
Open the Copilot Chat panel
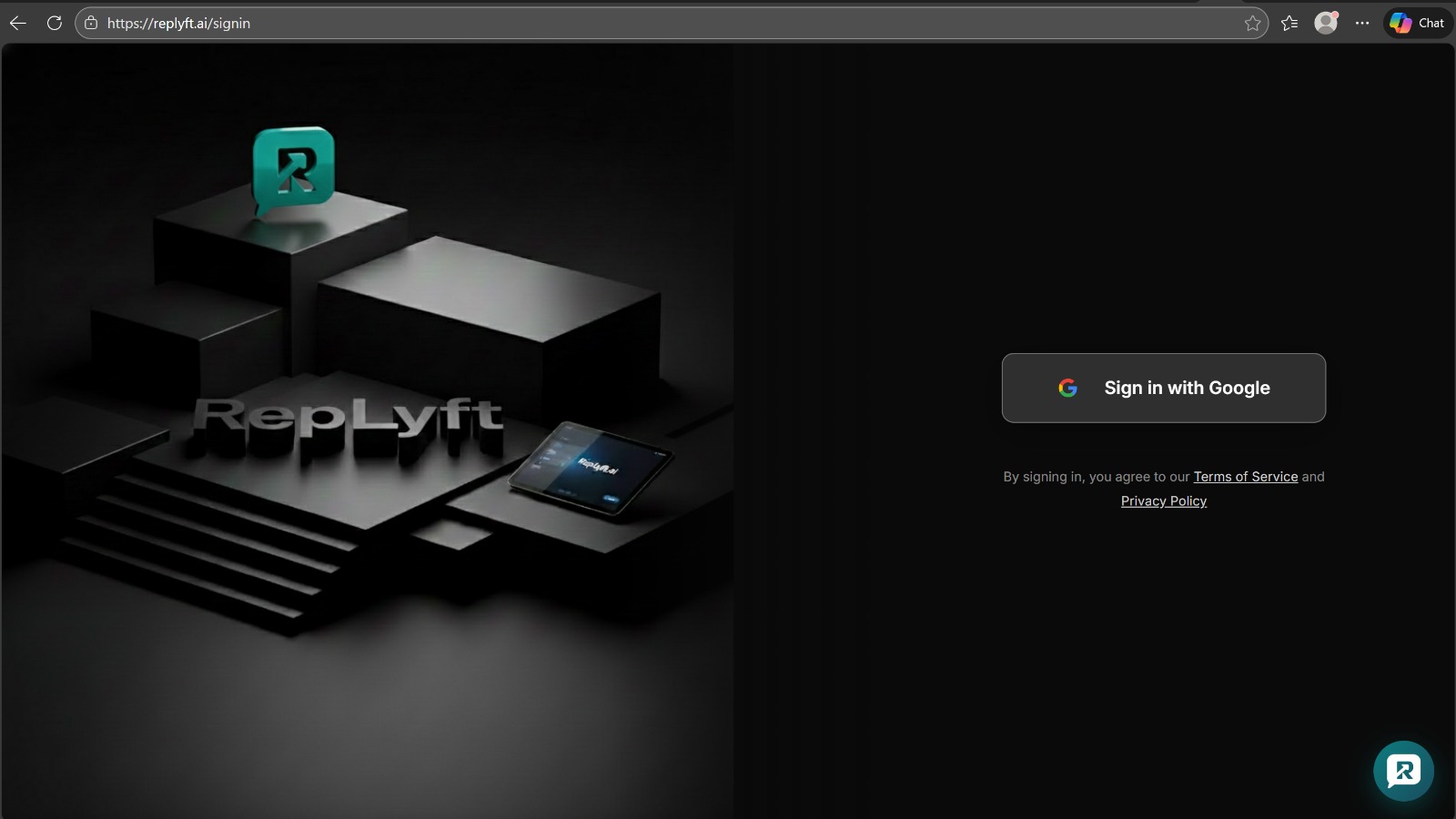click(1416, 23)
